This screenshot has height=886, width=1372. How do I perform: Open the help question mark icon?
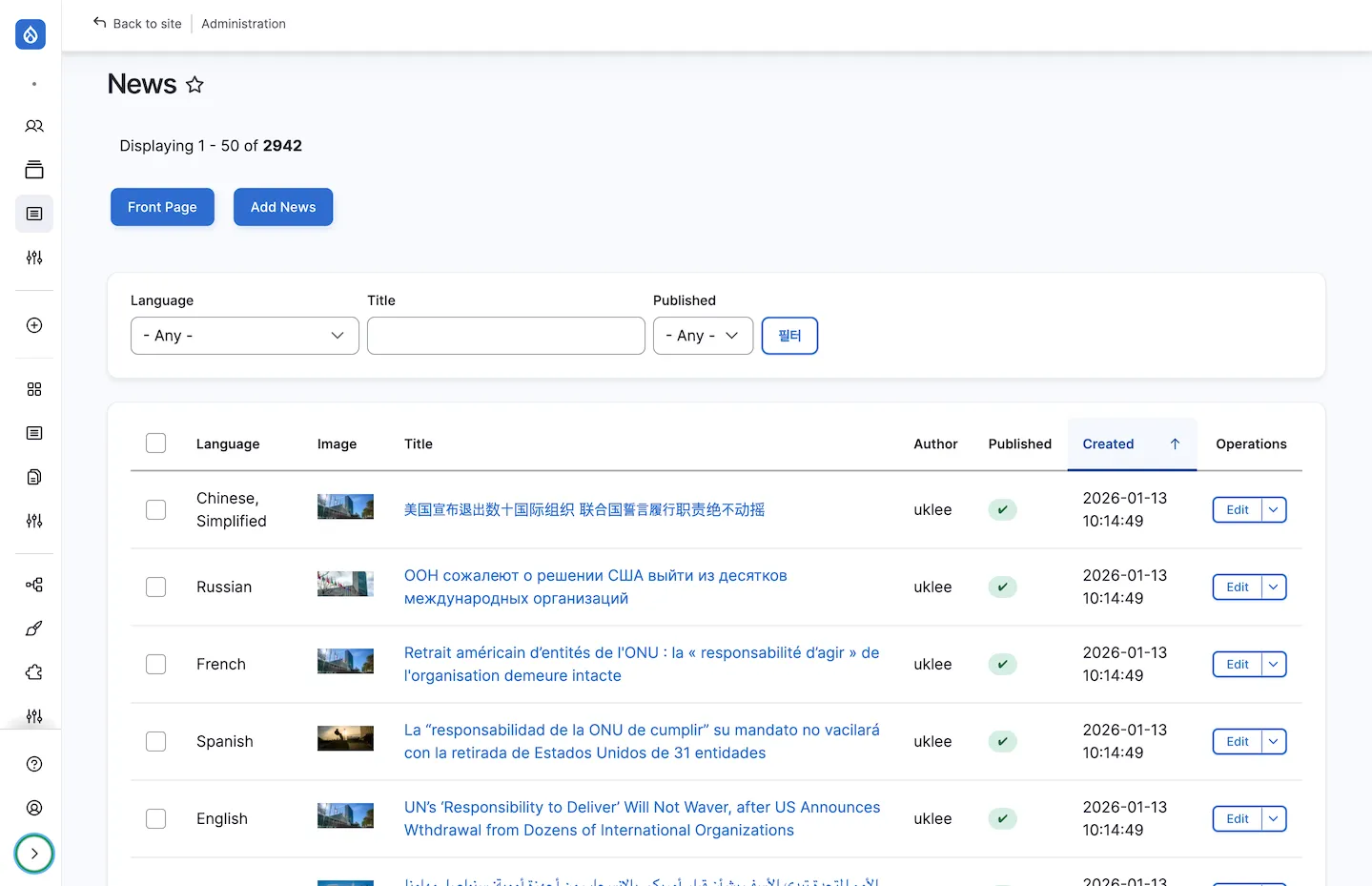(34, 764)
